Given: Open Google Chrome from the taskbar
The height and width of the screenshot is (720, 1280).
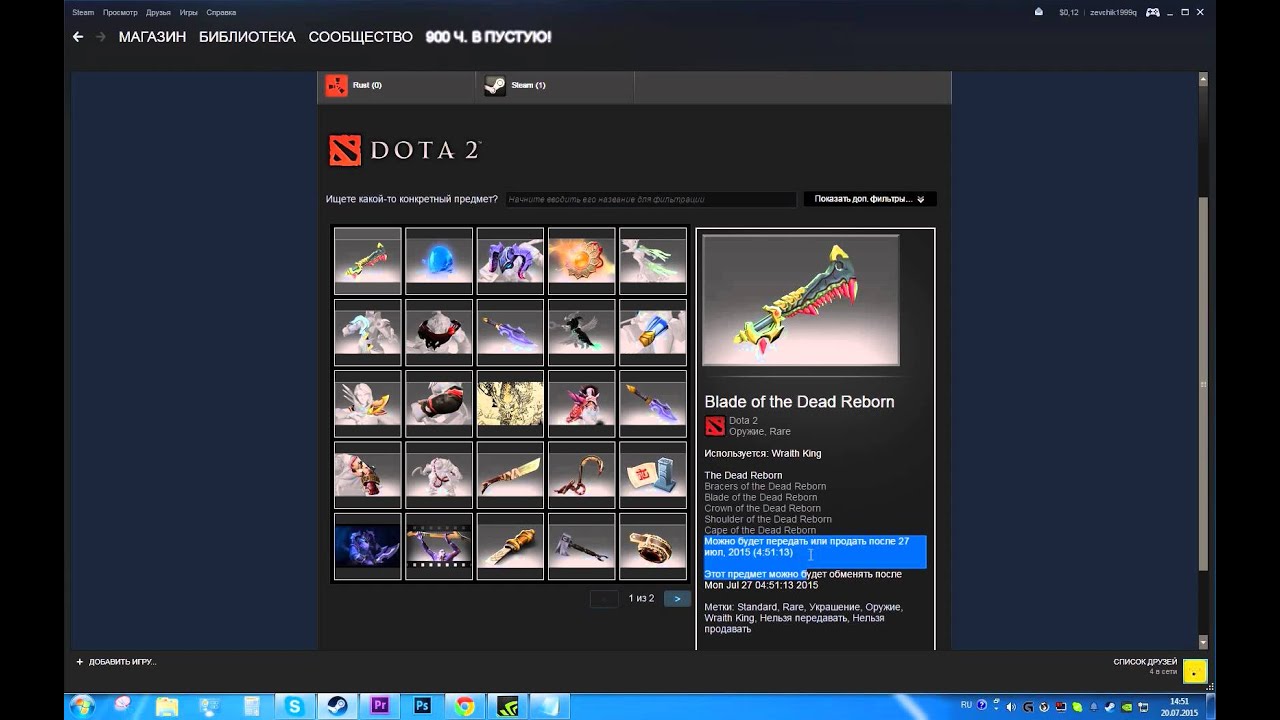Looking at the screenshot, I should (464, 706).
